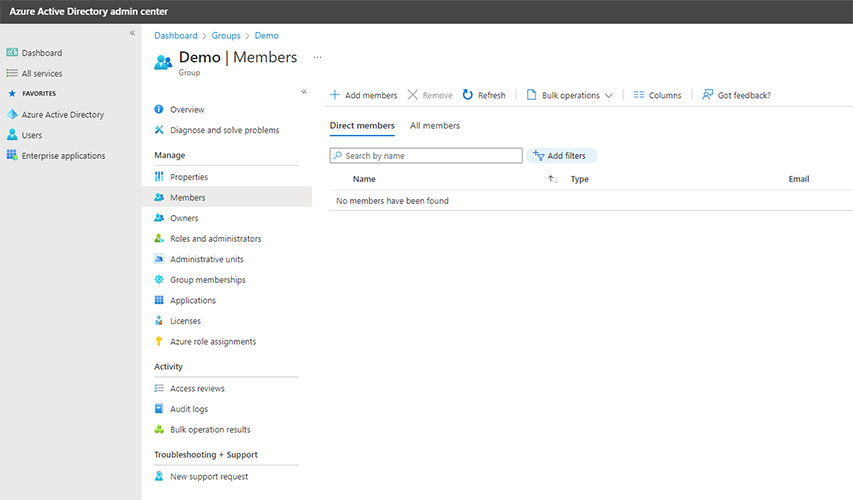Click the Remove button in toolbar
This screenshot has width=853, height=500.
pyautogui.click(x=430, y=95)
